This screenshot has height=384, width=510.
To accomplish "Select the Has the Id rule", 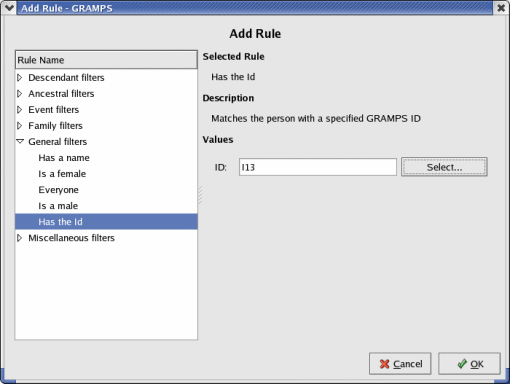I will pyautogui.click(x=106, y=222).
